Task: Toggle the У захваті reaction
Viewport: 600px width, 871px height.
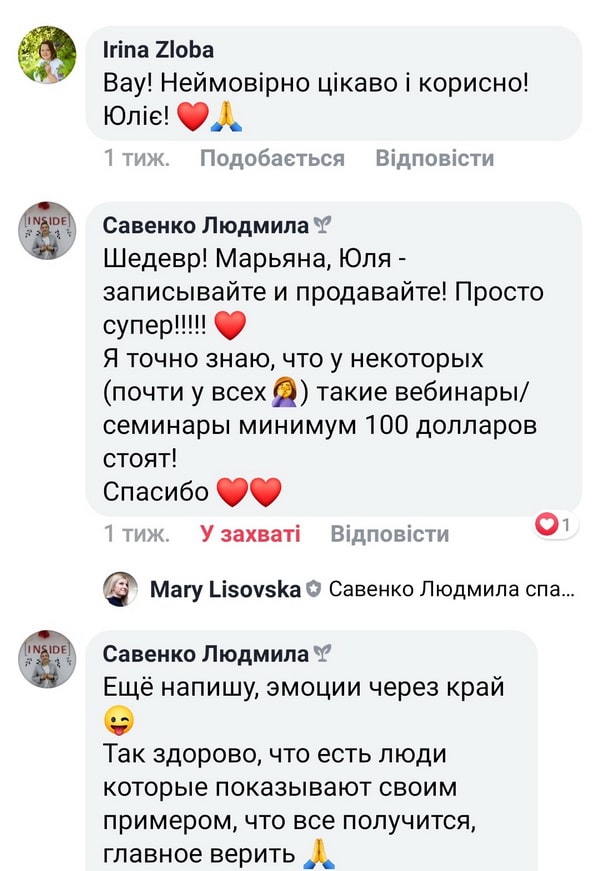Action: click(250, 533)
